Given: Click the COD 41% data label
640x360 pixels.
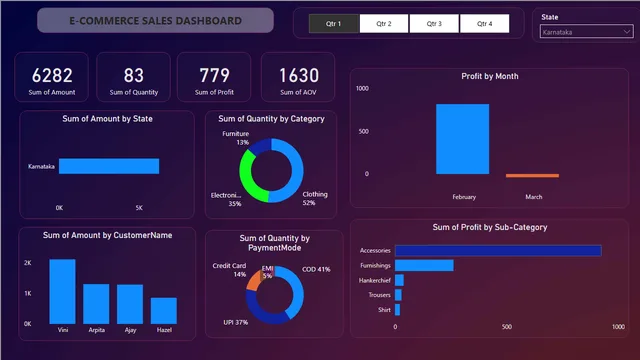Looking at the screenshot, I should [316, 269].
